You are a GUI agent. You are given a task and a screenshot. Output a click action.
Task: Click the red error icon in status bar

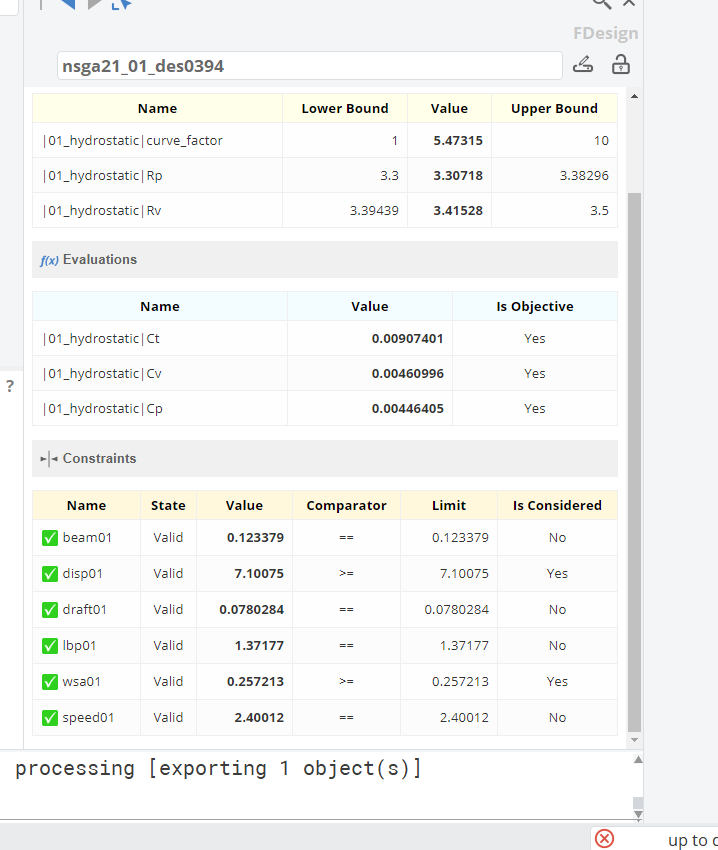604,839
